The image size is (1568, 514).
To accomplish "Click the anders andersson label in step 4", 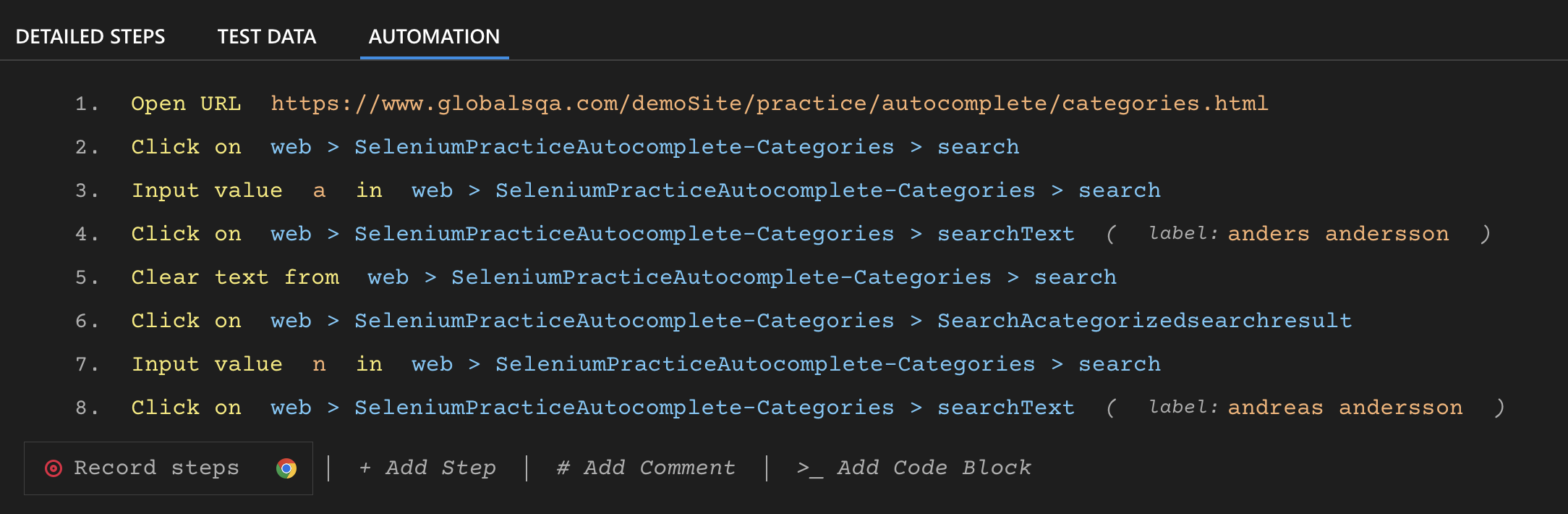I will 1340,233.
